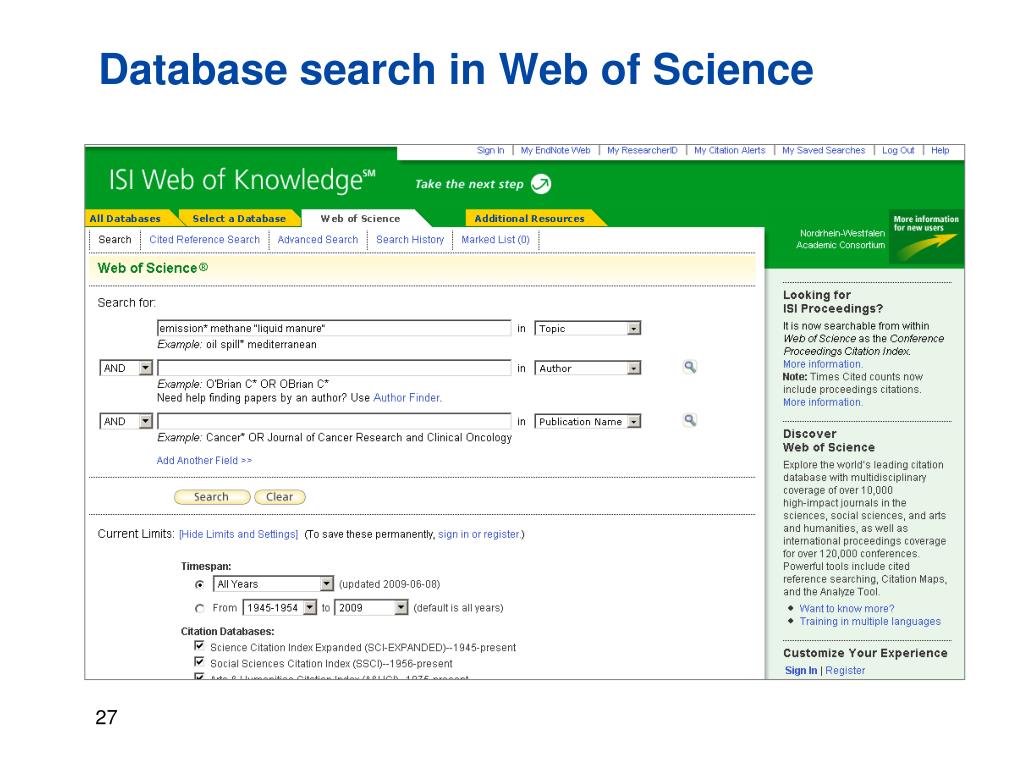Image resolution: width=1024 pixels, height=768 pixels.
Task: Click Hide Limits and Settings link
Action: 238,534
